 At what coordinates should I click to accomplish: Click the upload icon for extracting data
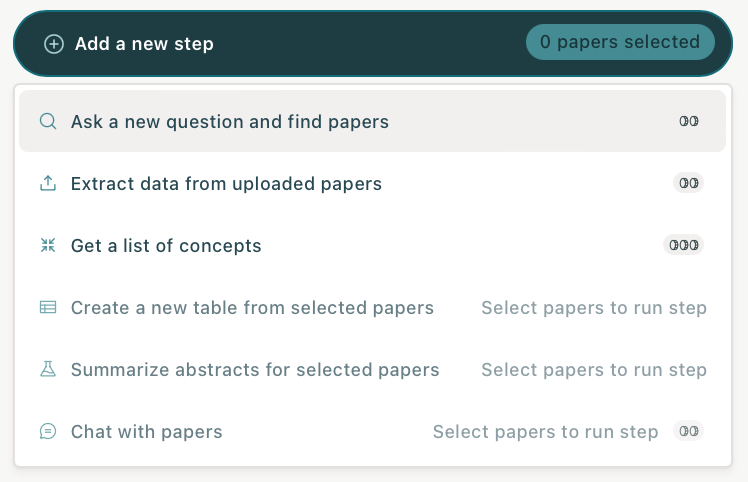[x=48, y=184]
